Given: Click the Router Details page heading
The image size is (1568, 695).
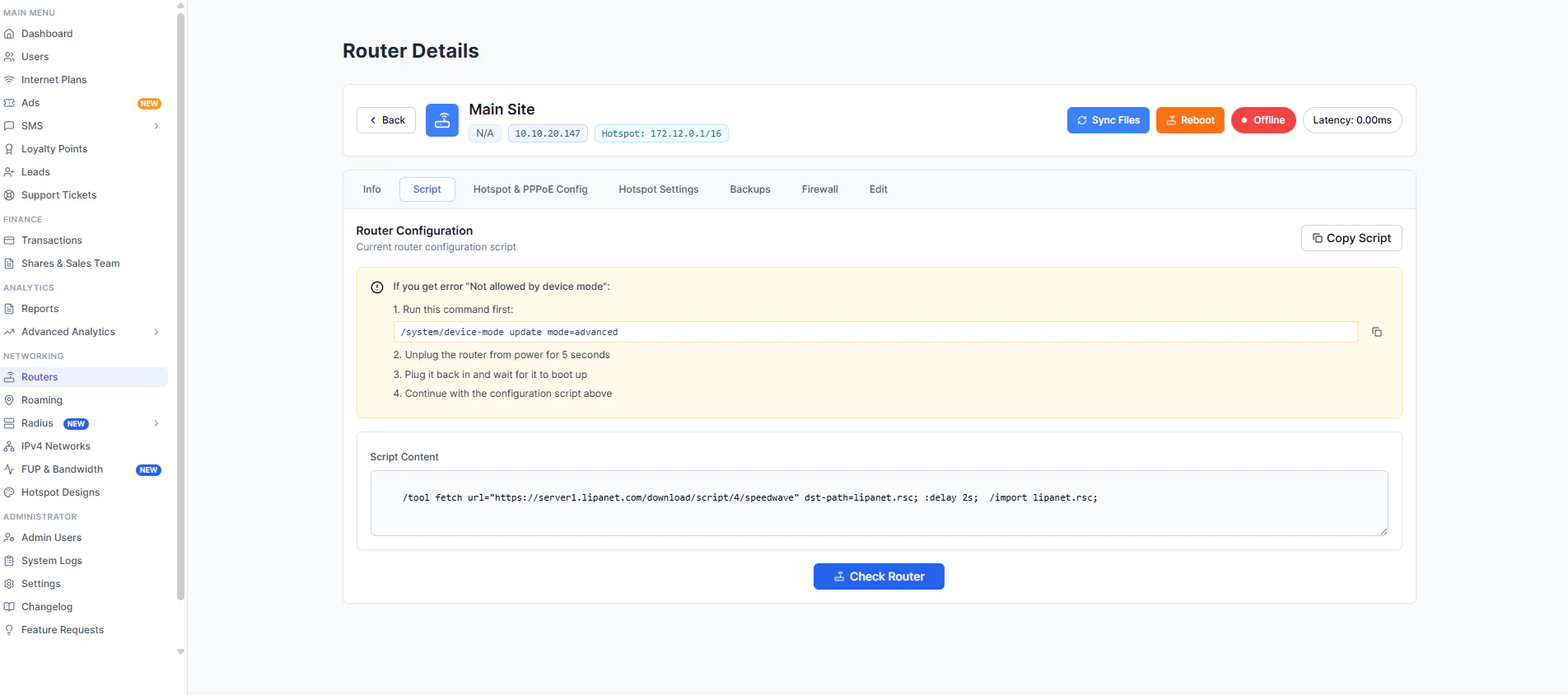Looking at the screenshot, I should pos(411,51).
